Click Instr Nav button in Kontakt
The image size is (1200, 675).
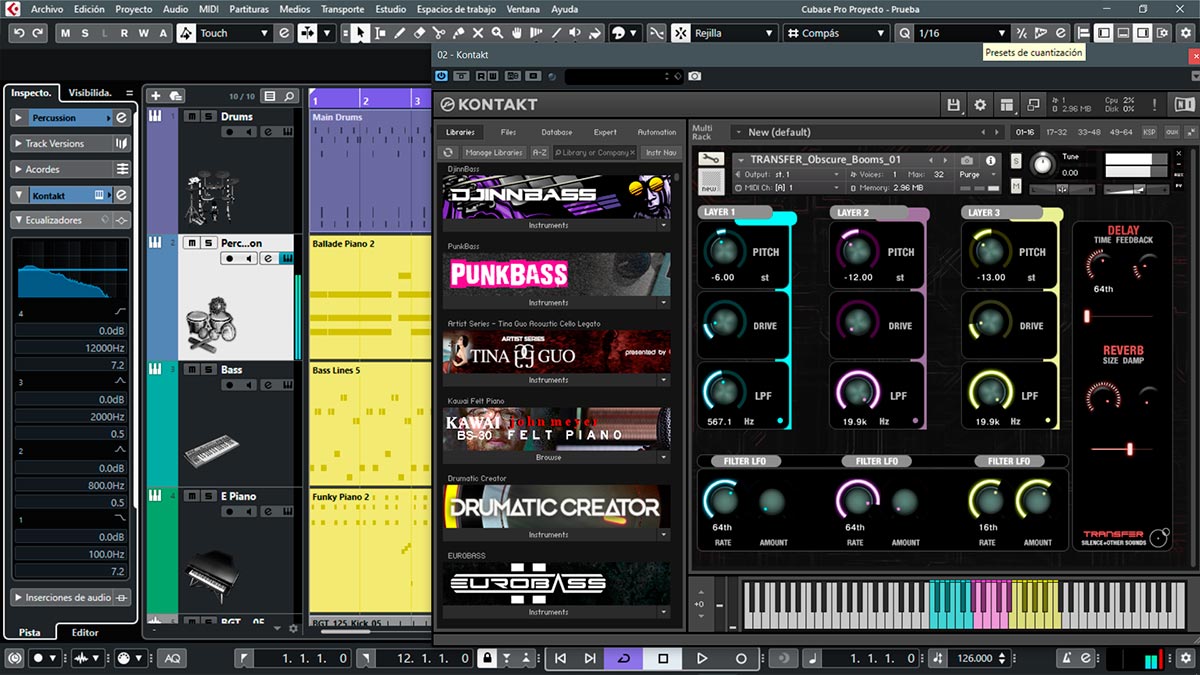click(661, 152)
